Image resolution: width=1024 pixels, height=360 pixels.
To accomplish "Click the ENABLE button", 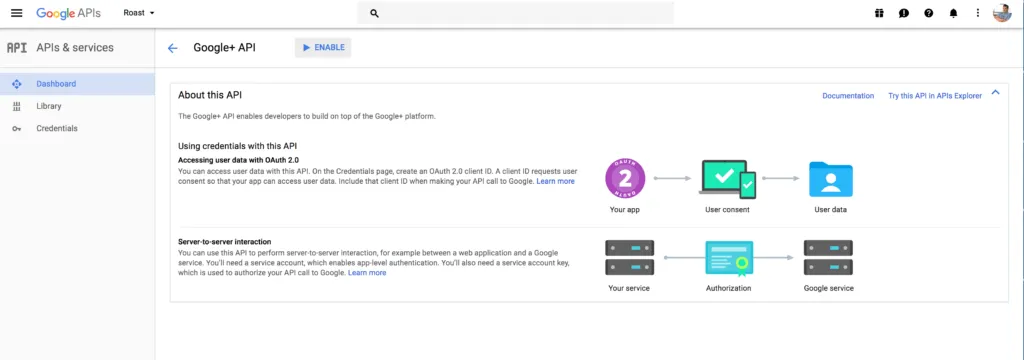I will pos(323,48).
